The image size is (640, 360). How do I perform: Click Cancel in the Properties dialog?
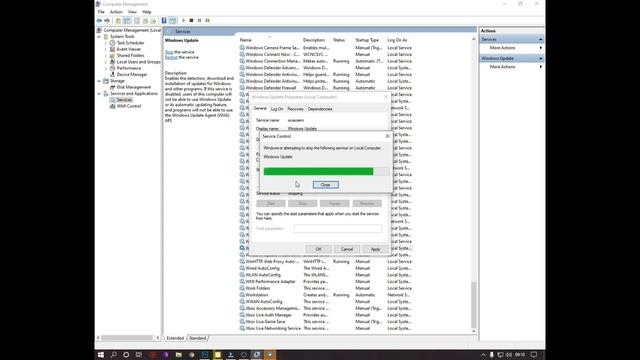point(347,249)
